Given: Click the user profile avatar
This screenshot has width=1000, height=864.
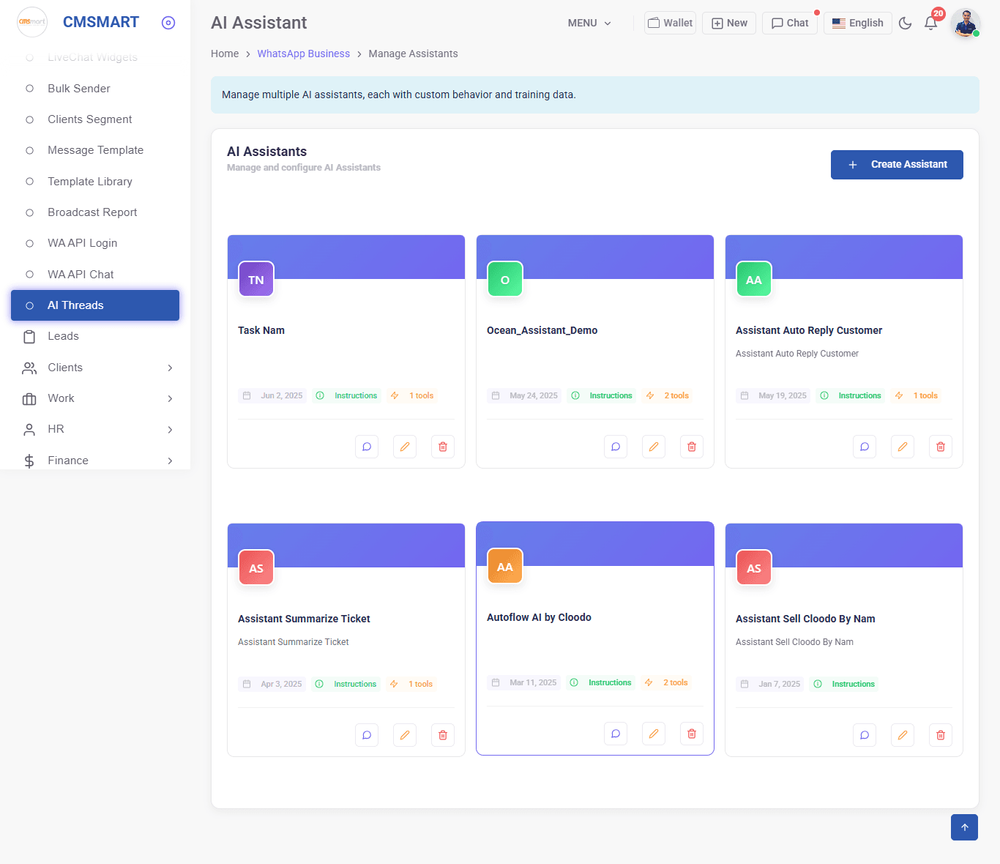Looking at the screenshot, I should tap(965, 23).
